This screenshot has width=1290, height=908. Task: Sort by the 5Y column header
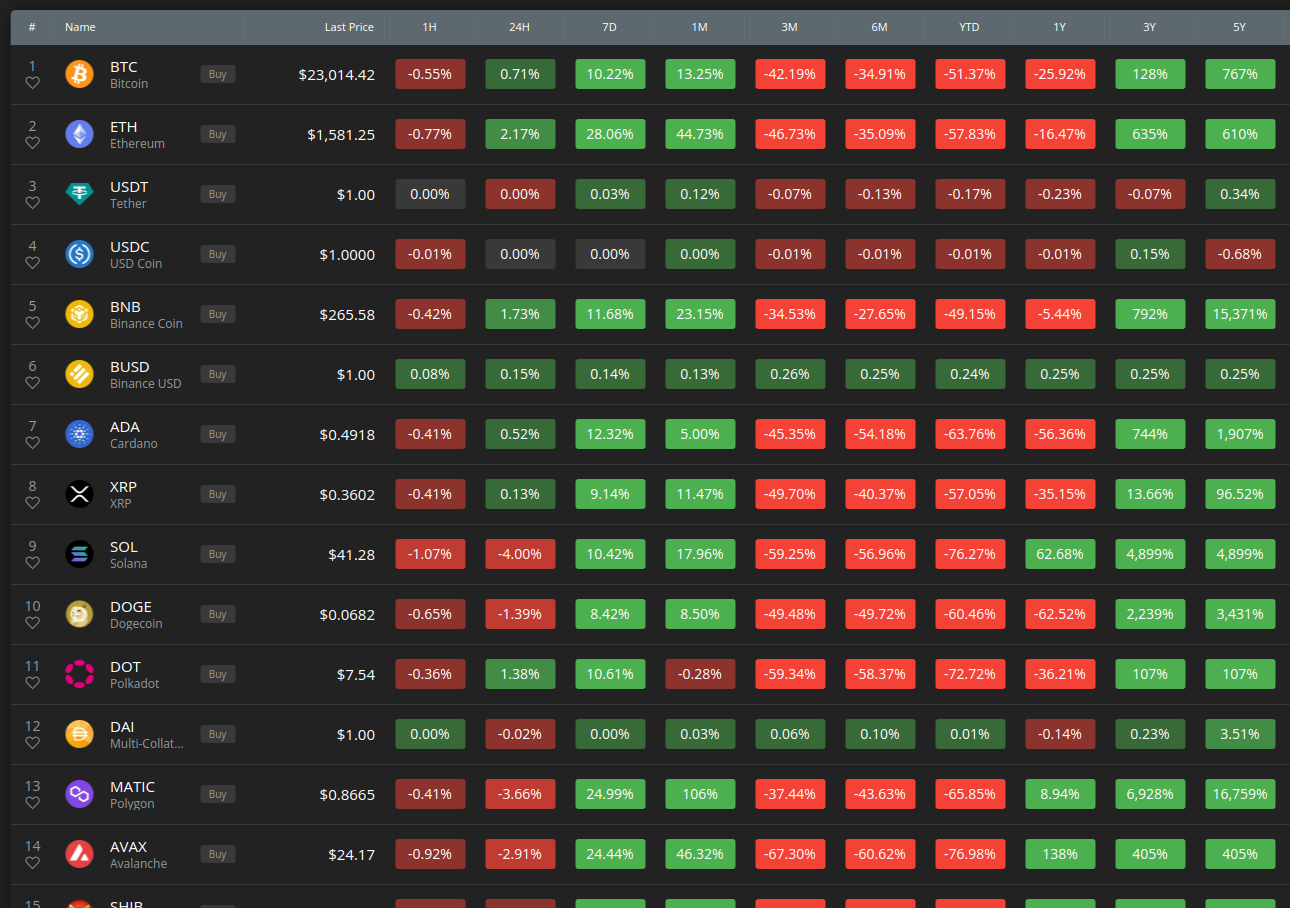pyautogui.click(x=1239, y=27)
